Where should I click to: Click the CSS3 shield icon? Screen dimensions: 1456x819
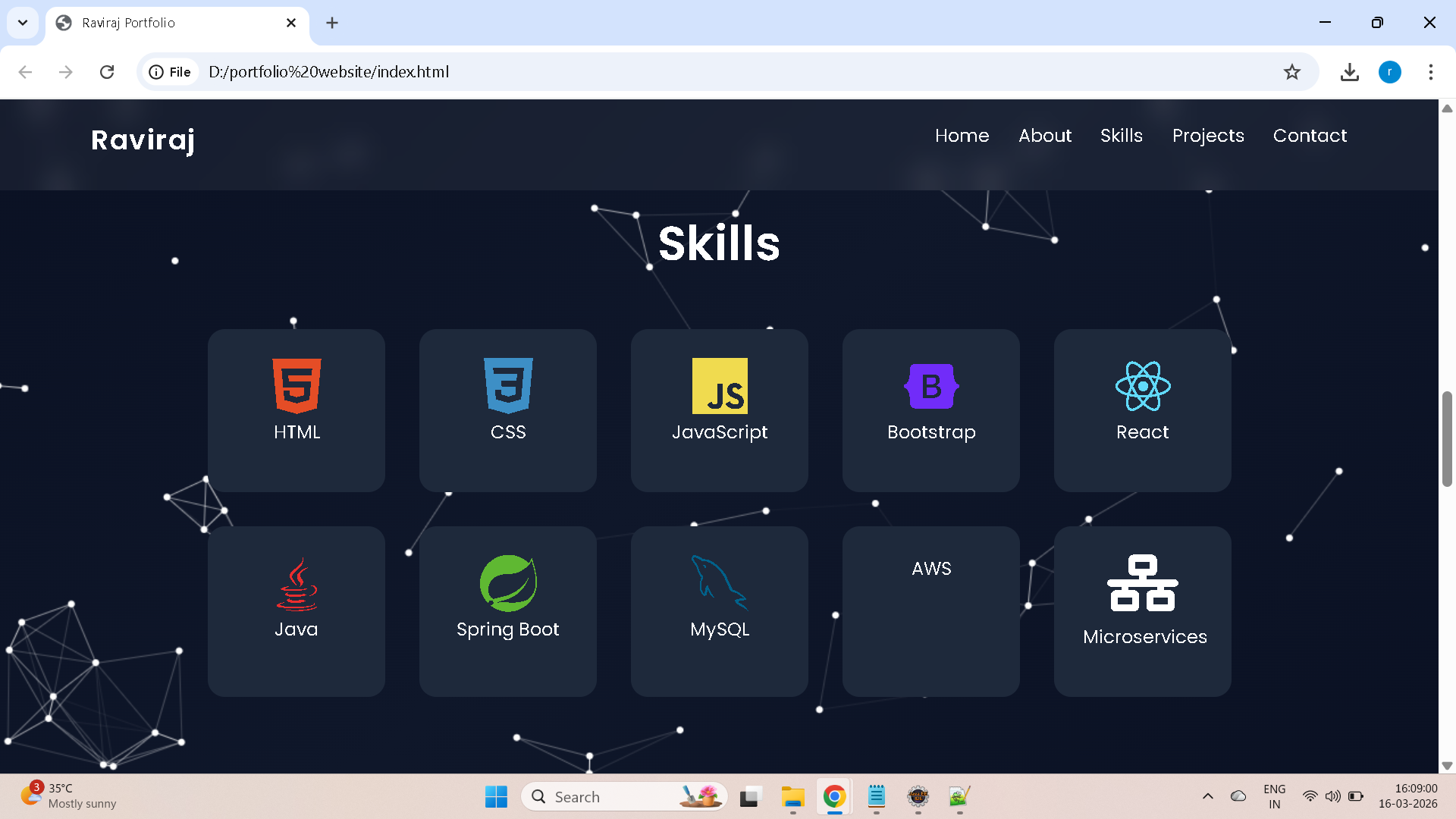508,385
